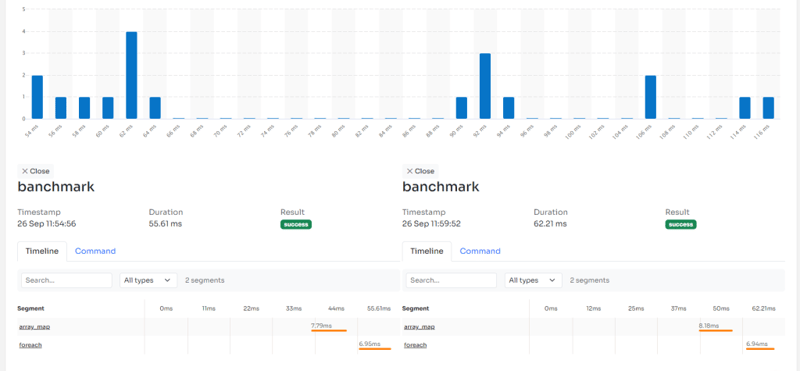
Task: Click the 92 ms histogram bar
Action: [485, 86]
